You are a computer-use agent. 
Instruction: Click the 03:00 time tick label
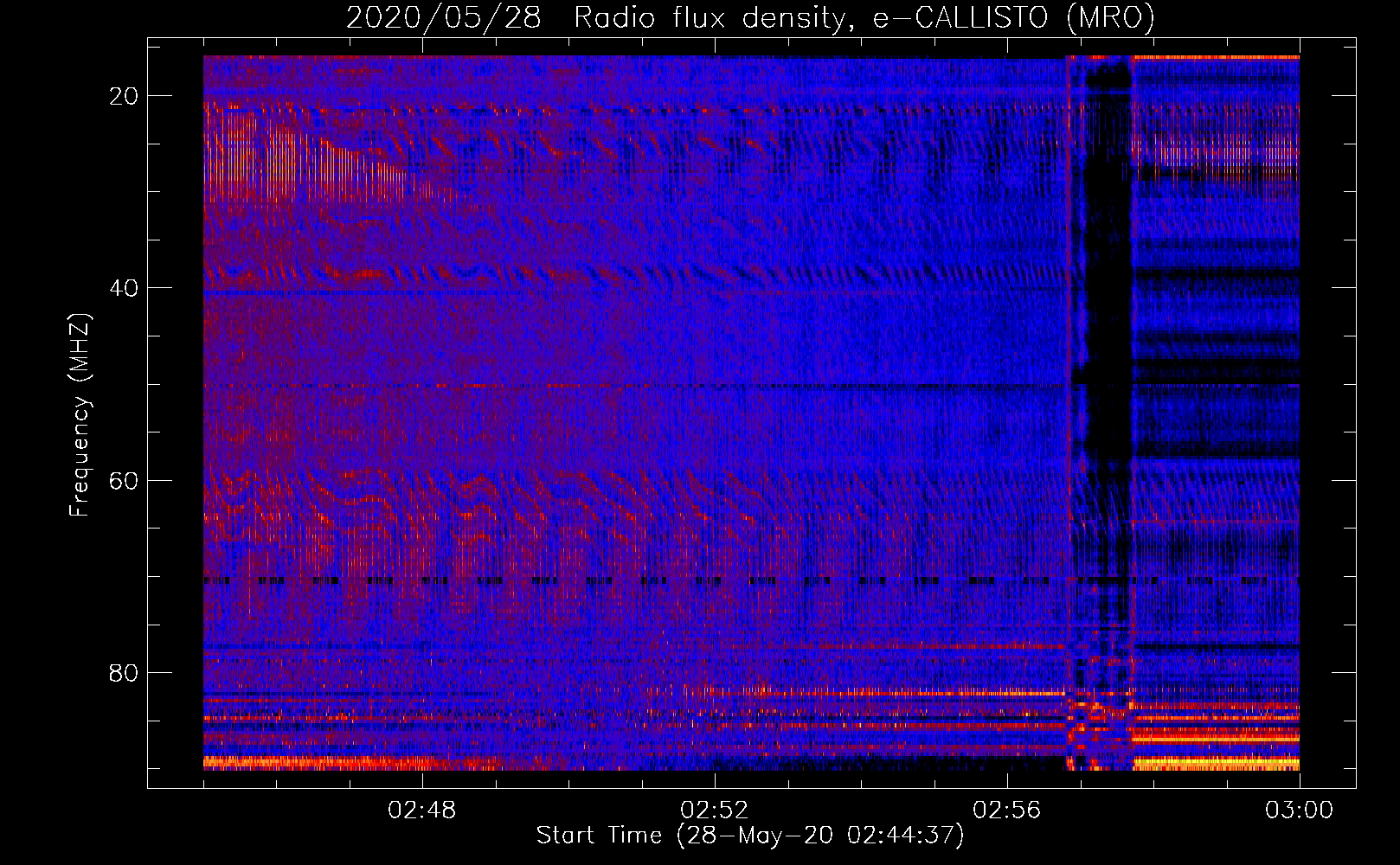coord(1300,811)
